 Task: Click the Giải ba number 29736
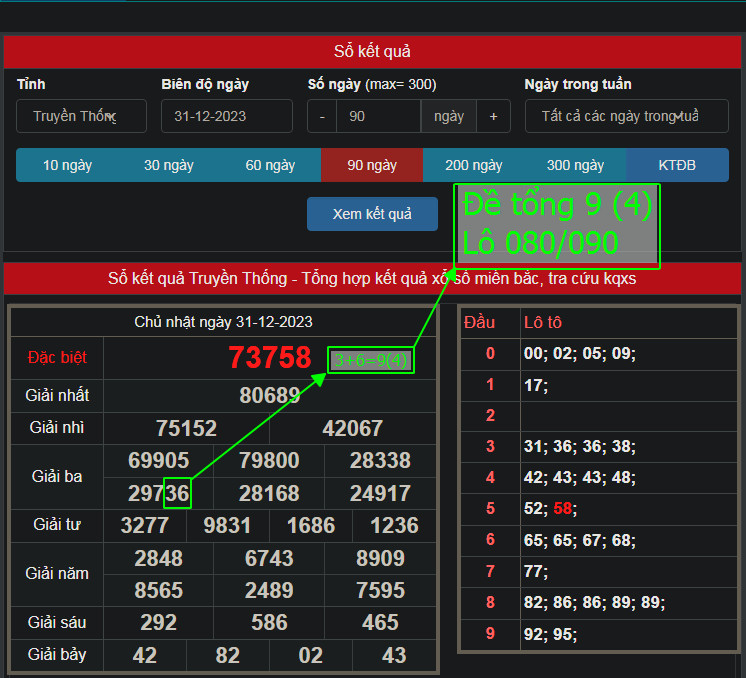tap(158, 493)
